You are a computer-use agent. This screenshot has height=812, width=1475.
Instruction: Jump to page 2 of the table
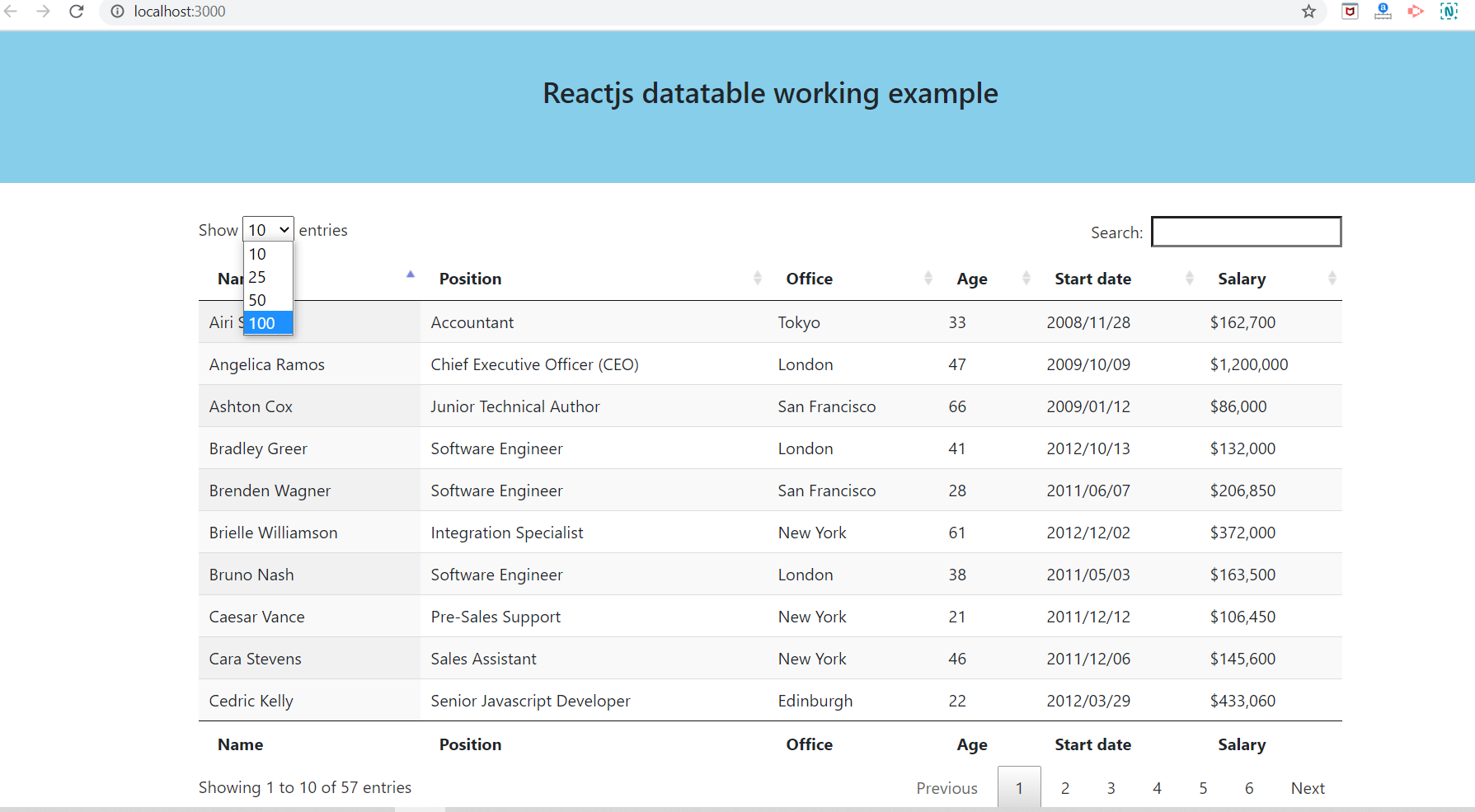(1065, 787)
